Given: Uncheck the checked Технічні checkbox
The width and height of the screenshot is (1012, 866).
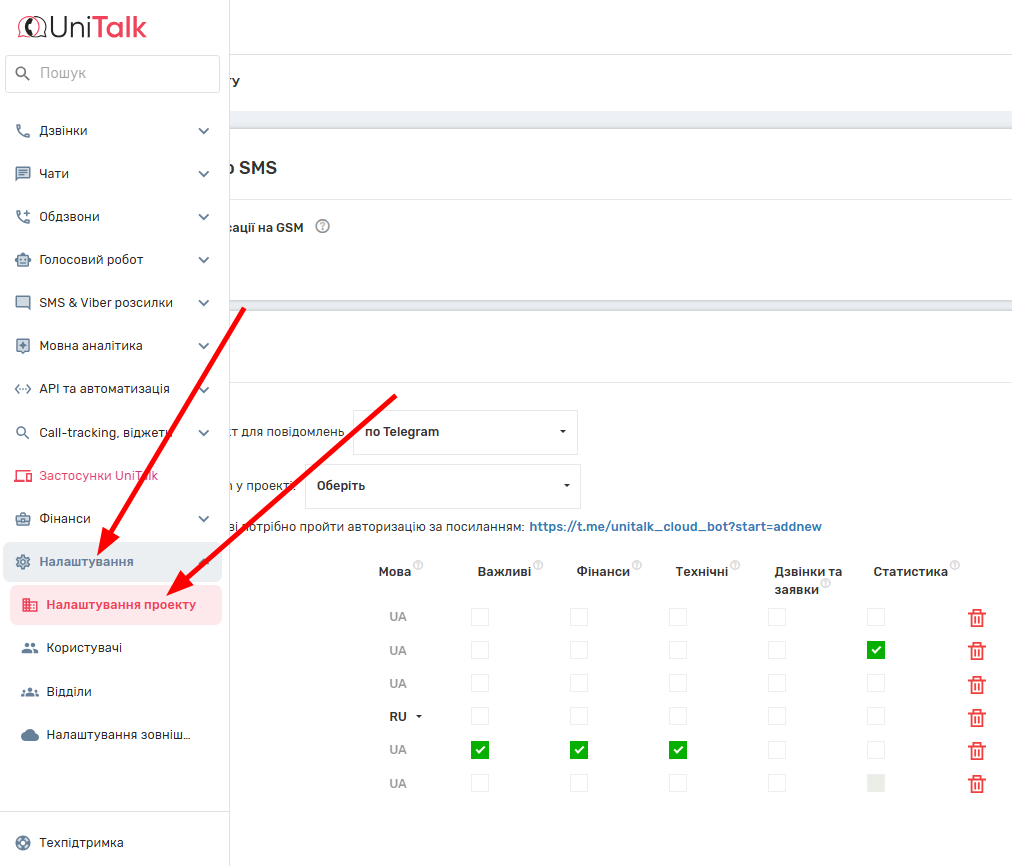Looking at the screenshot, I should point(678,750).
